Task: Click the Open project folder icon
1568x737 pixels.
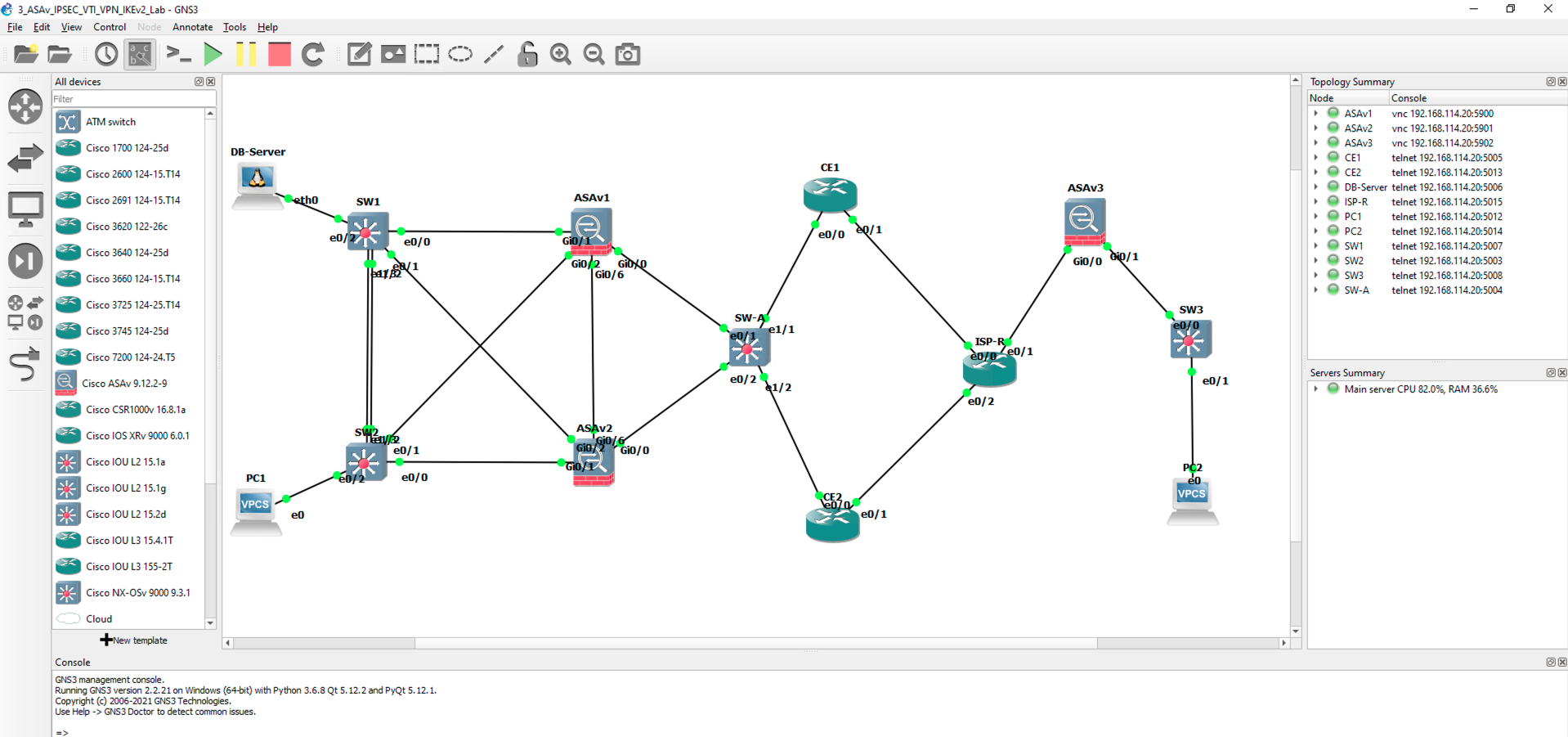Action: pos(60,55)
